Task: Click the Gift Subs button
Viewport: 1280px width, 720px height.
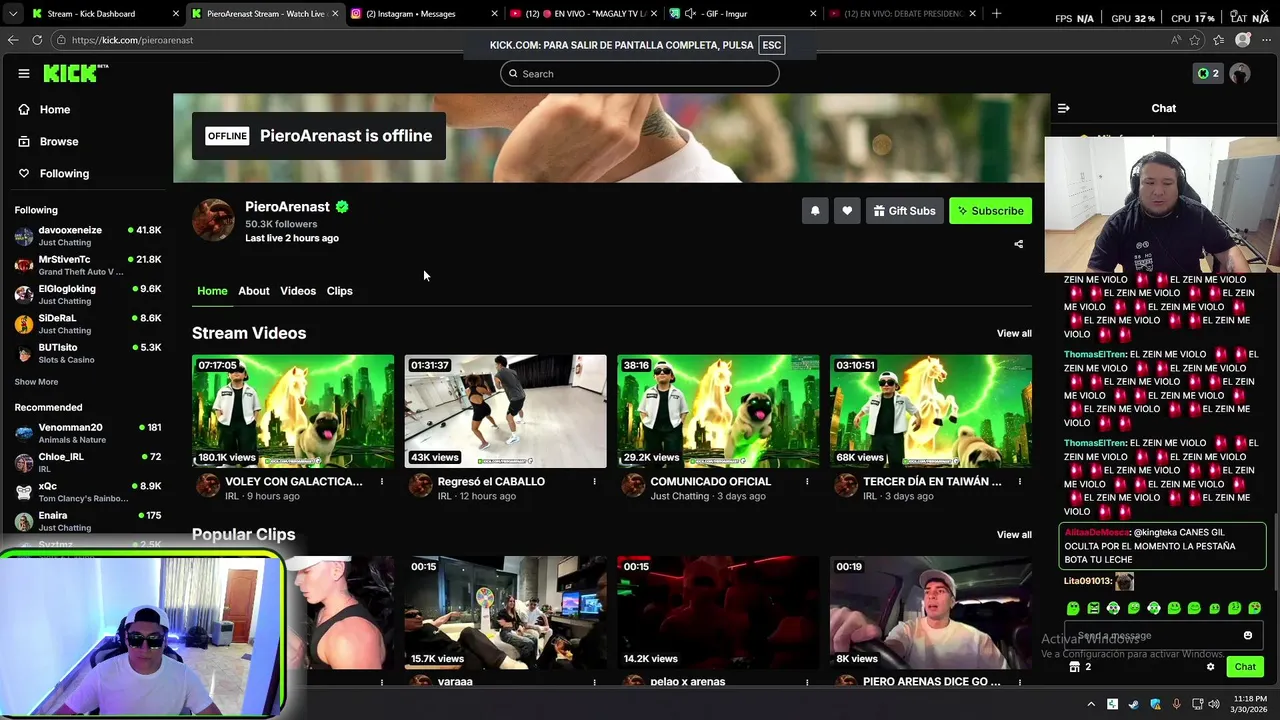Action: coord(904,211)
